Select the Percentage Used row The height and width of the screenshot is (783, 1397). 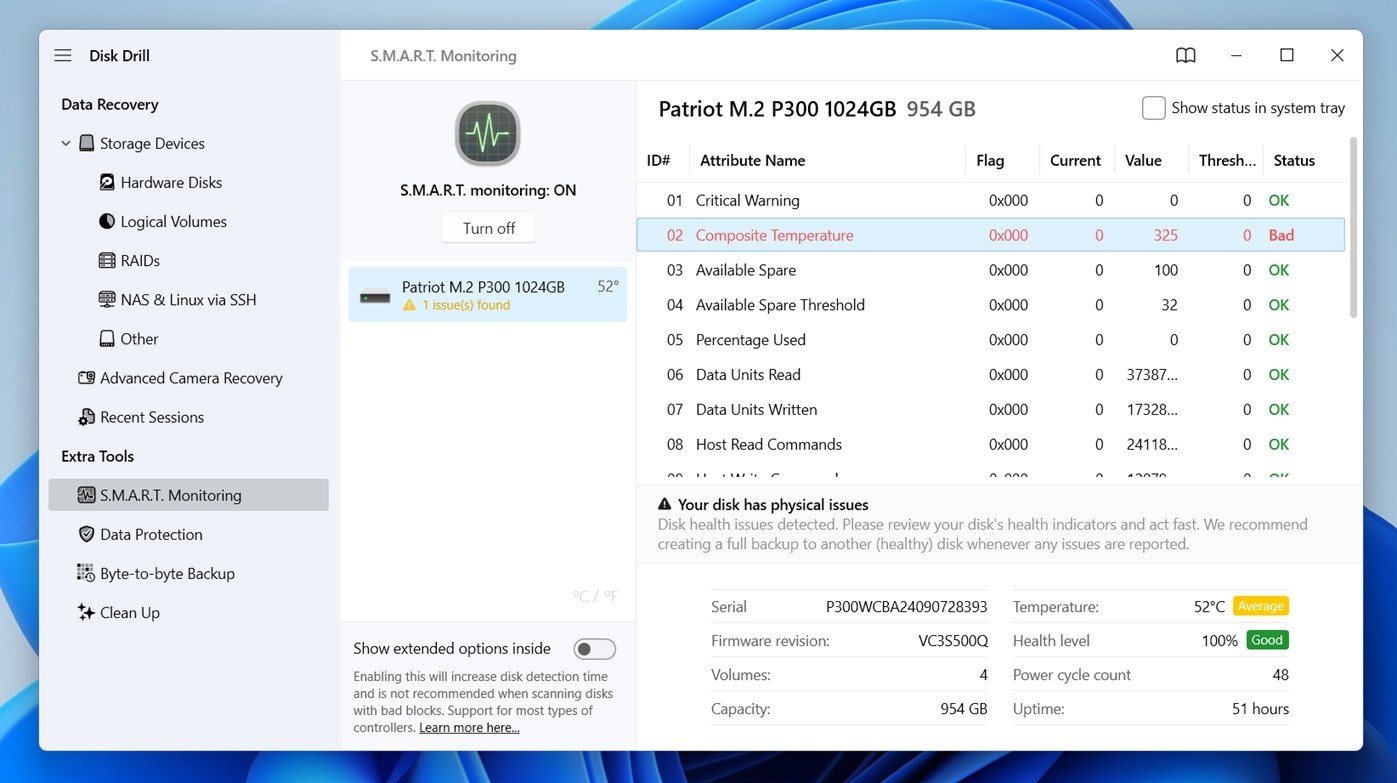coord(991,340)
